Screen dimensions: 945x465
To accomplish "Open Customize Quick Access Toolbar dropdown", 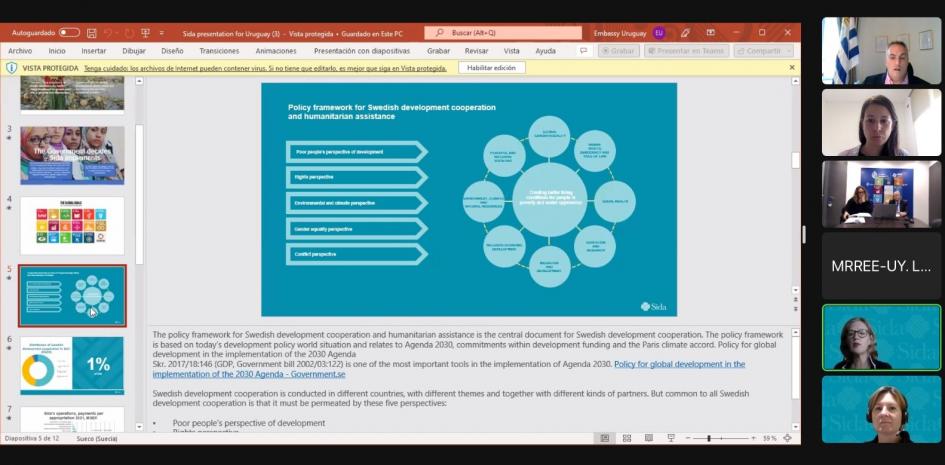I will tap(162, 33).
